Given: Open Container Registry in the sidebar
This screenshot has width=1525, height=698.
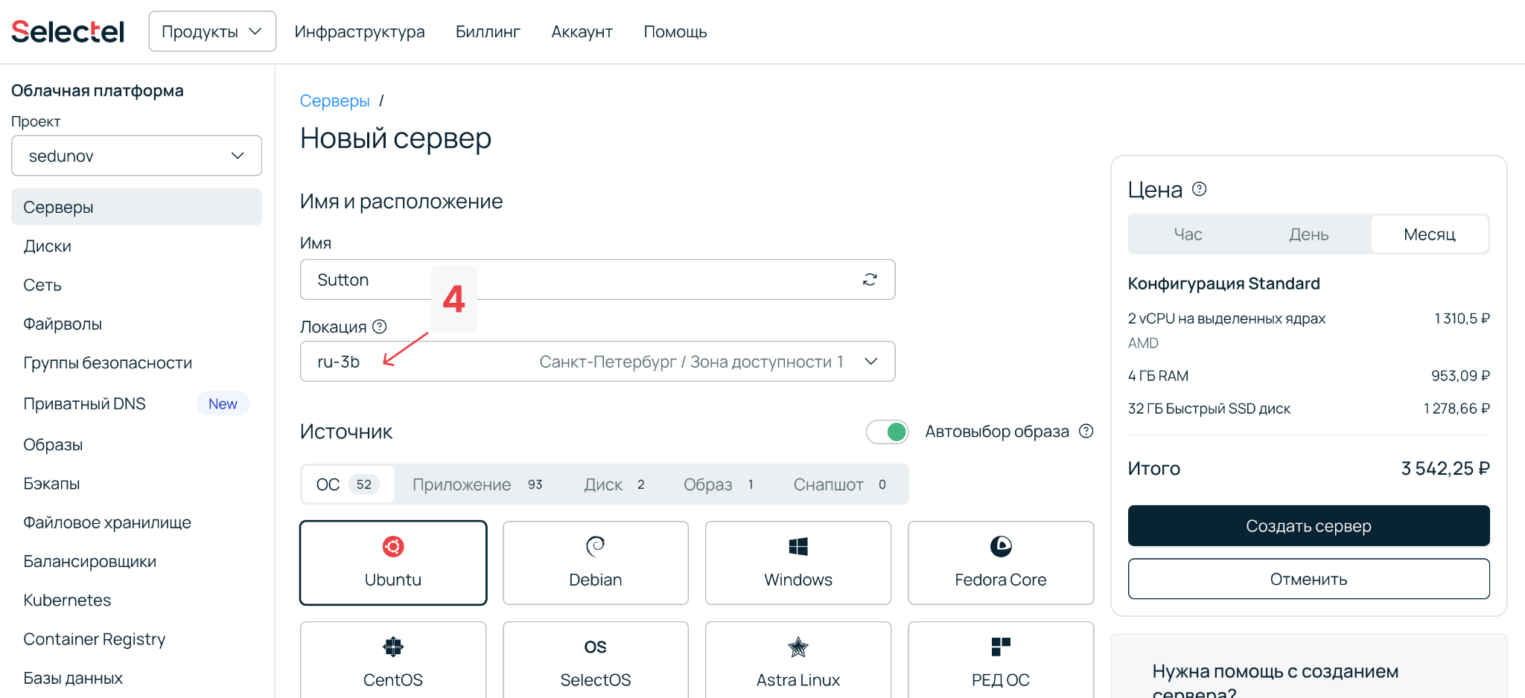Looking at the screenshot, I should click(136, 639).
